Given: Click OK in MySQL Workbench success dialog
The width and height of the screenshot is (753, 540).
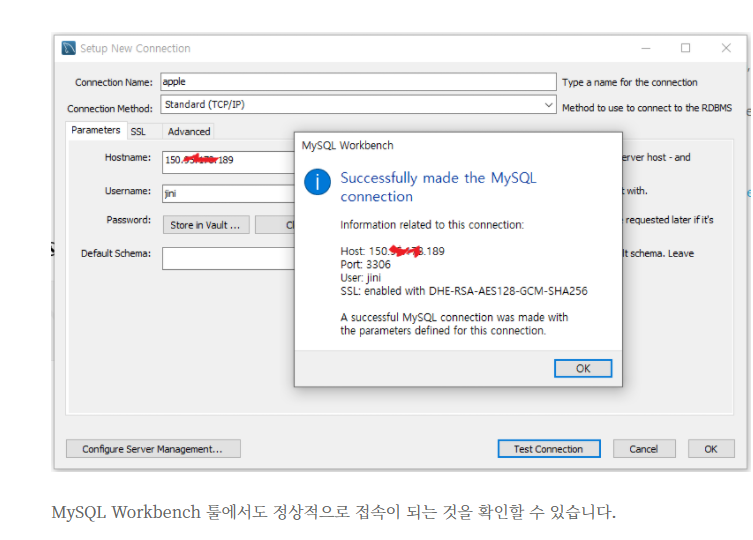Looking at the screenshot, I should click(583, 368).
